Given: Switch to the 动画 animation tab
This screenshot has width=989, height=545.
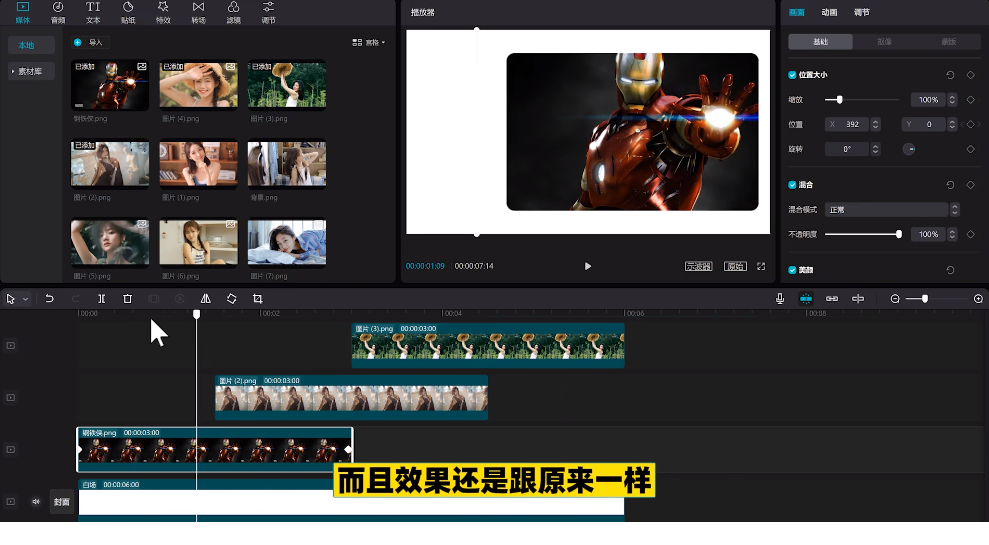Looking at the screenshot, I should coord(829,13).
